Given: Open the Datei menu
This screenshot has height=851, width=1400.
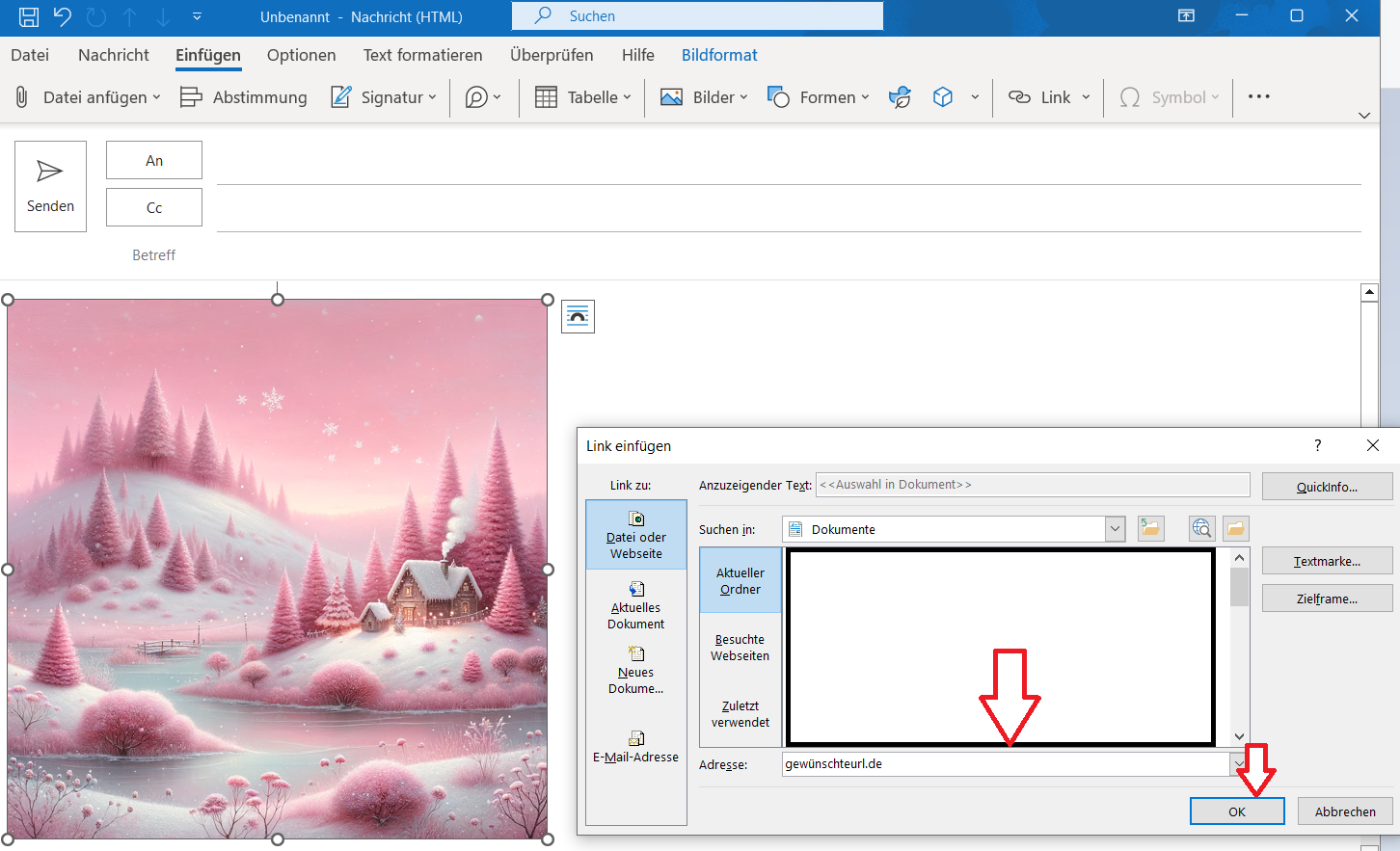Looking at the screenshot, I should (x=30, y=55).
